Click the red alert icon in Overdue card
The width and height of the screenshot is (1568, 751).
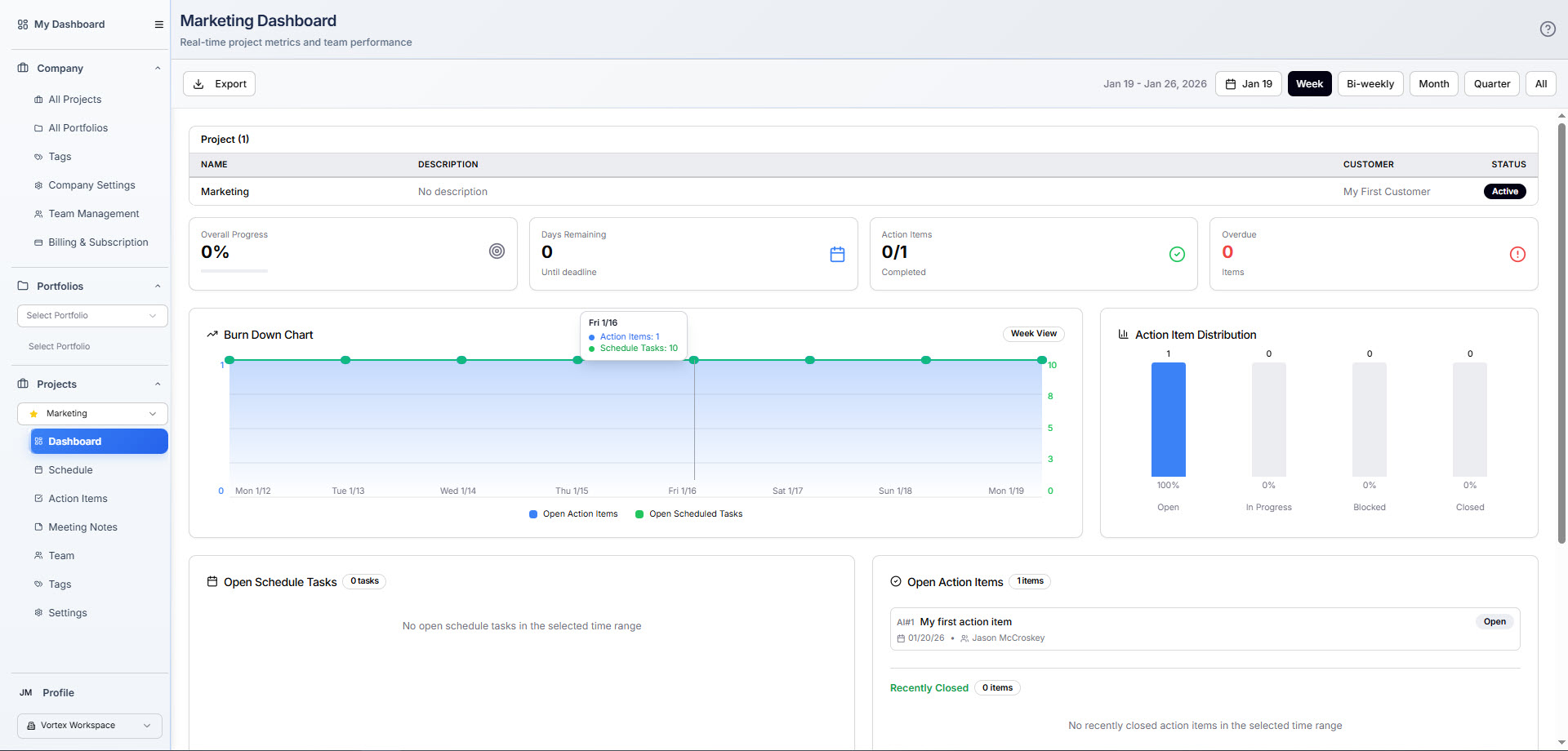(1517, 255)
